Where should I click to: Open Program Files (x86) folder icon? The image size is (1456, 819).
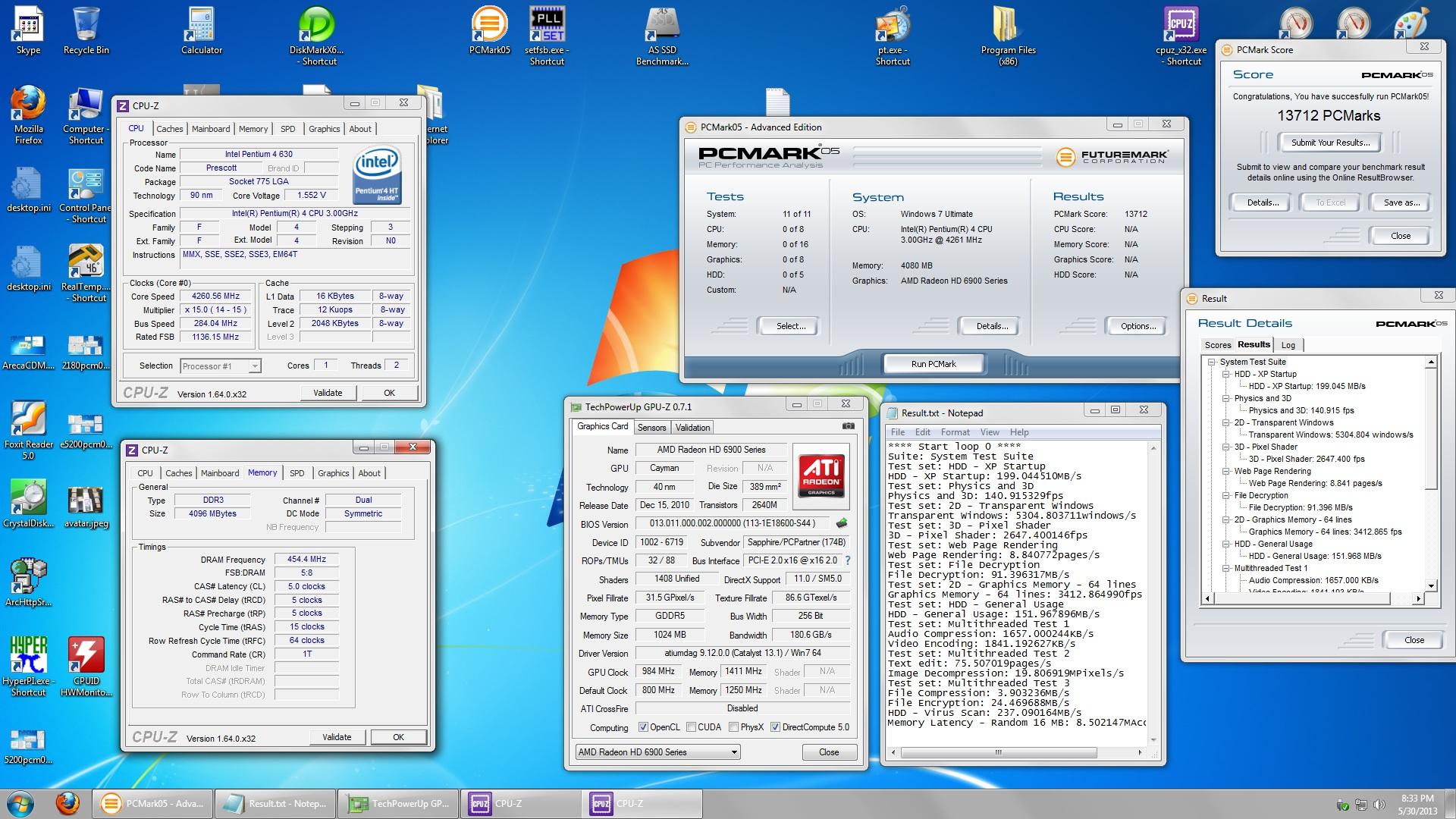pos(1008,36)
